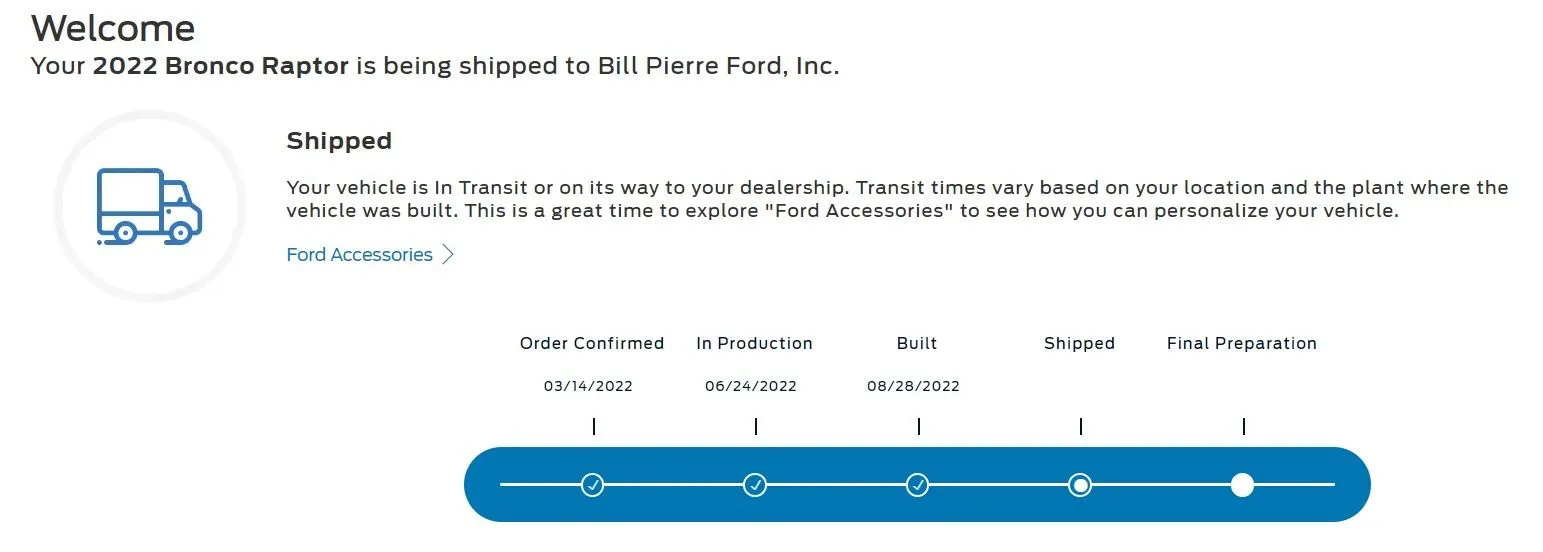Select the Shipped stage label on tracker
The width and height of the screenshot is (1543, 552).
coord(1079,343)
